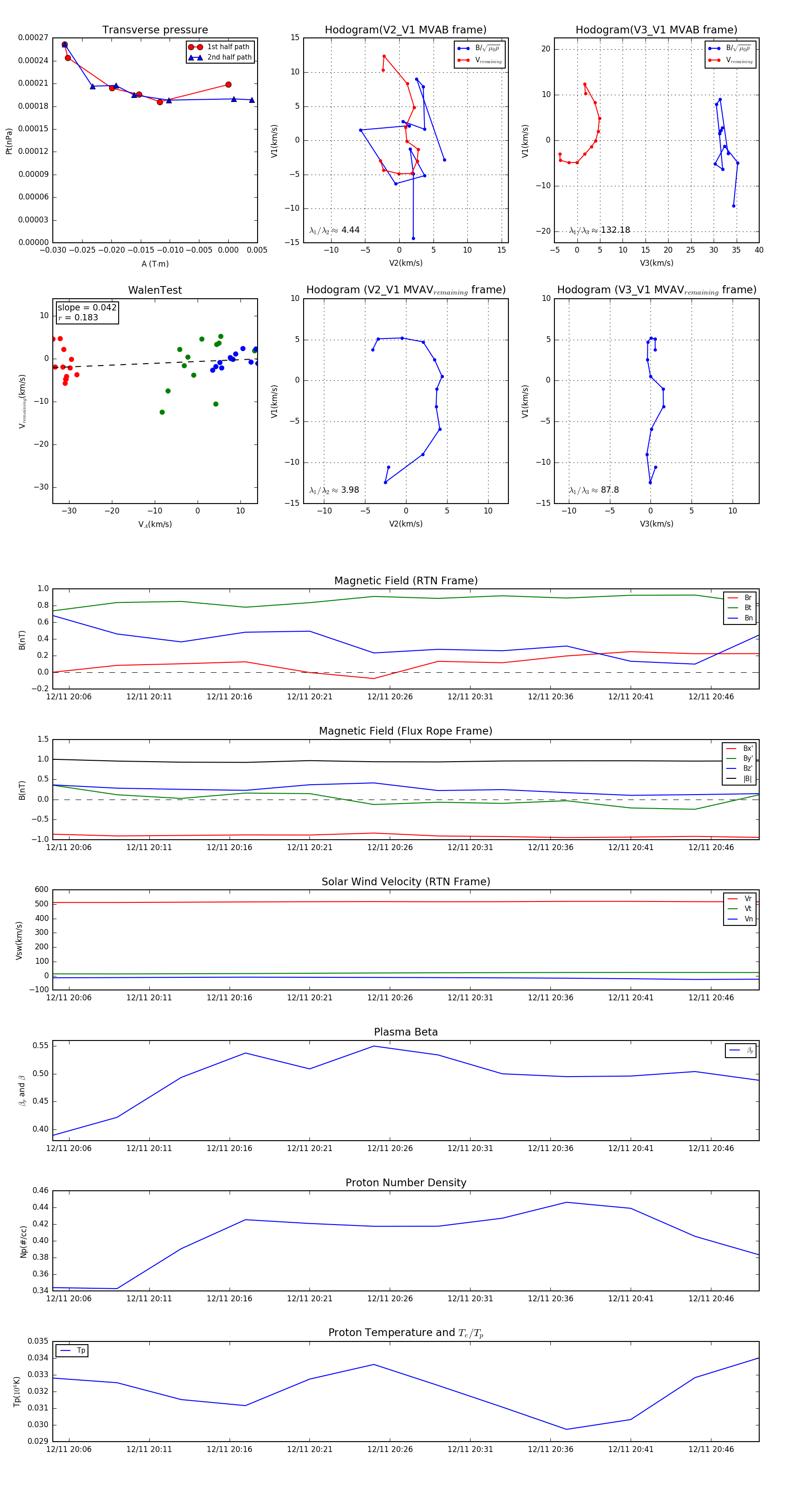The width and height of the screenshot is (812, 1489).
Task: Click the B/√μ0ρ legend entry in V3_V1 MVAB hodogram
Action: click(730, 49)
